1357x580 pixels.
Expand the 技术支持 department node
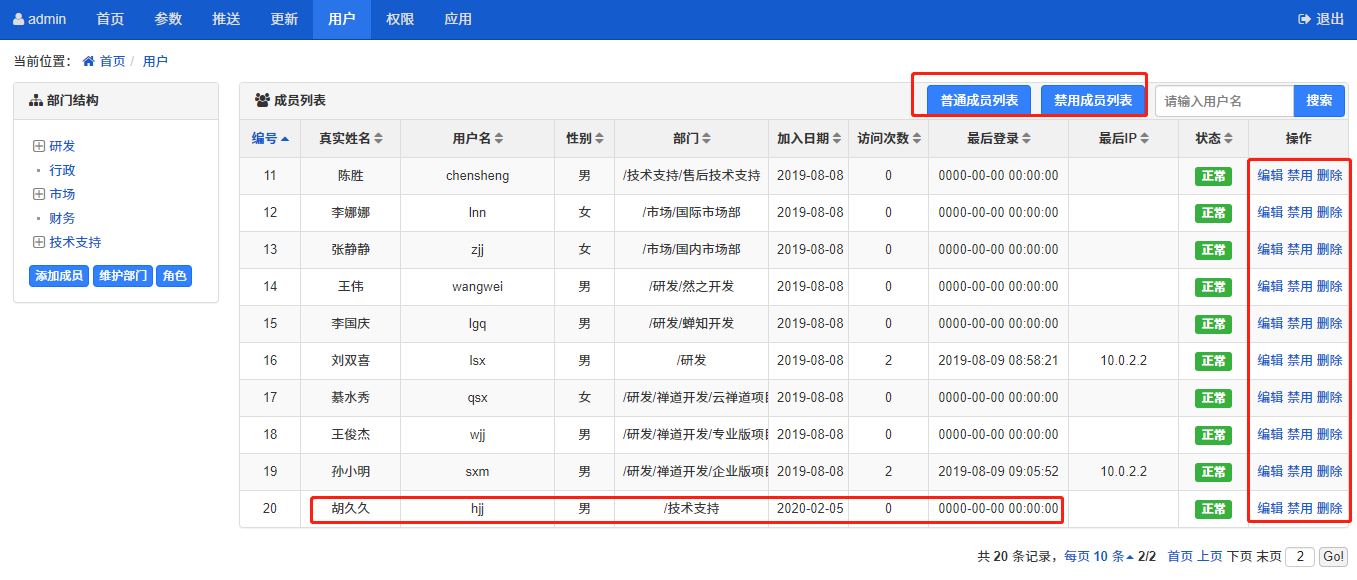39,242
